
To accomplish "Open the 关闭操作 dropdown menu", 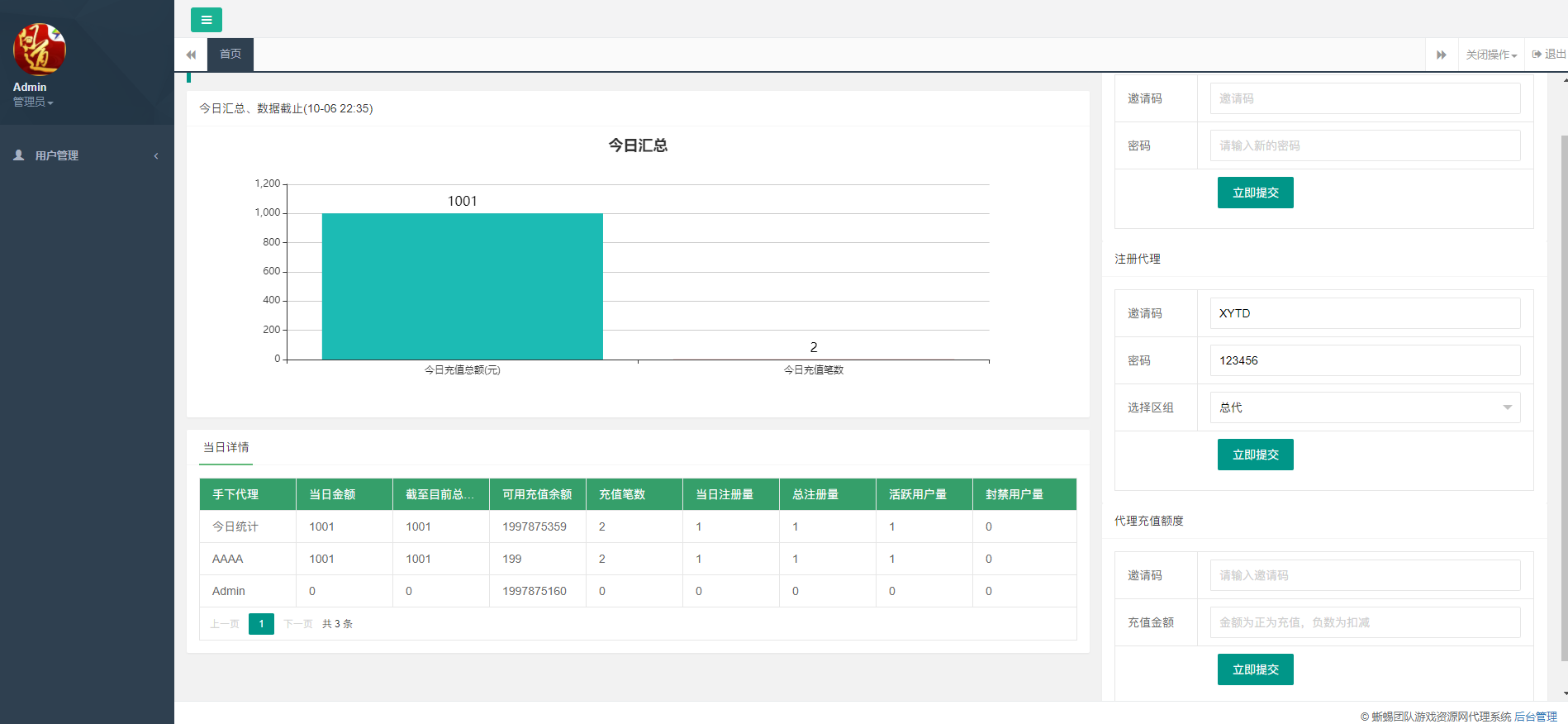I will pyautogui.click(x=1490, y=55).
